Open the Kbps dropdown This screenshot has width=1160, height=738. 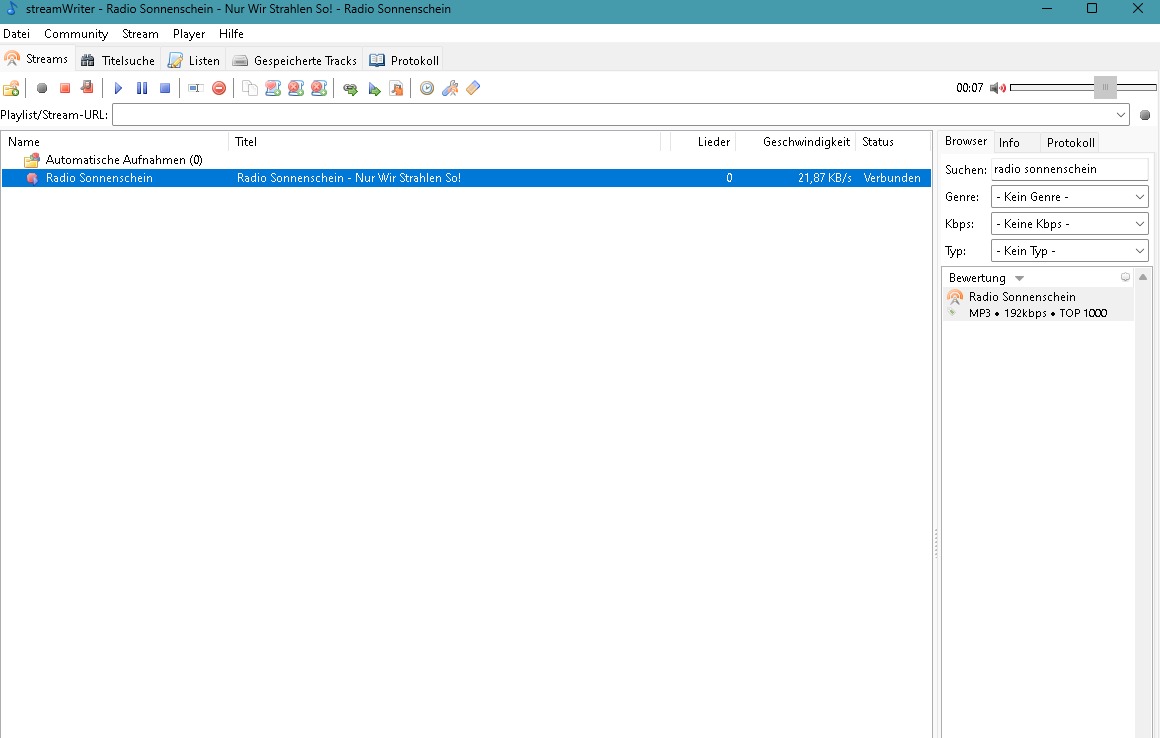[1069, 224]
